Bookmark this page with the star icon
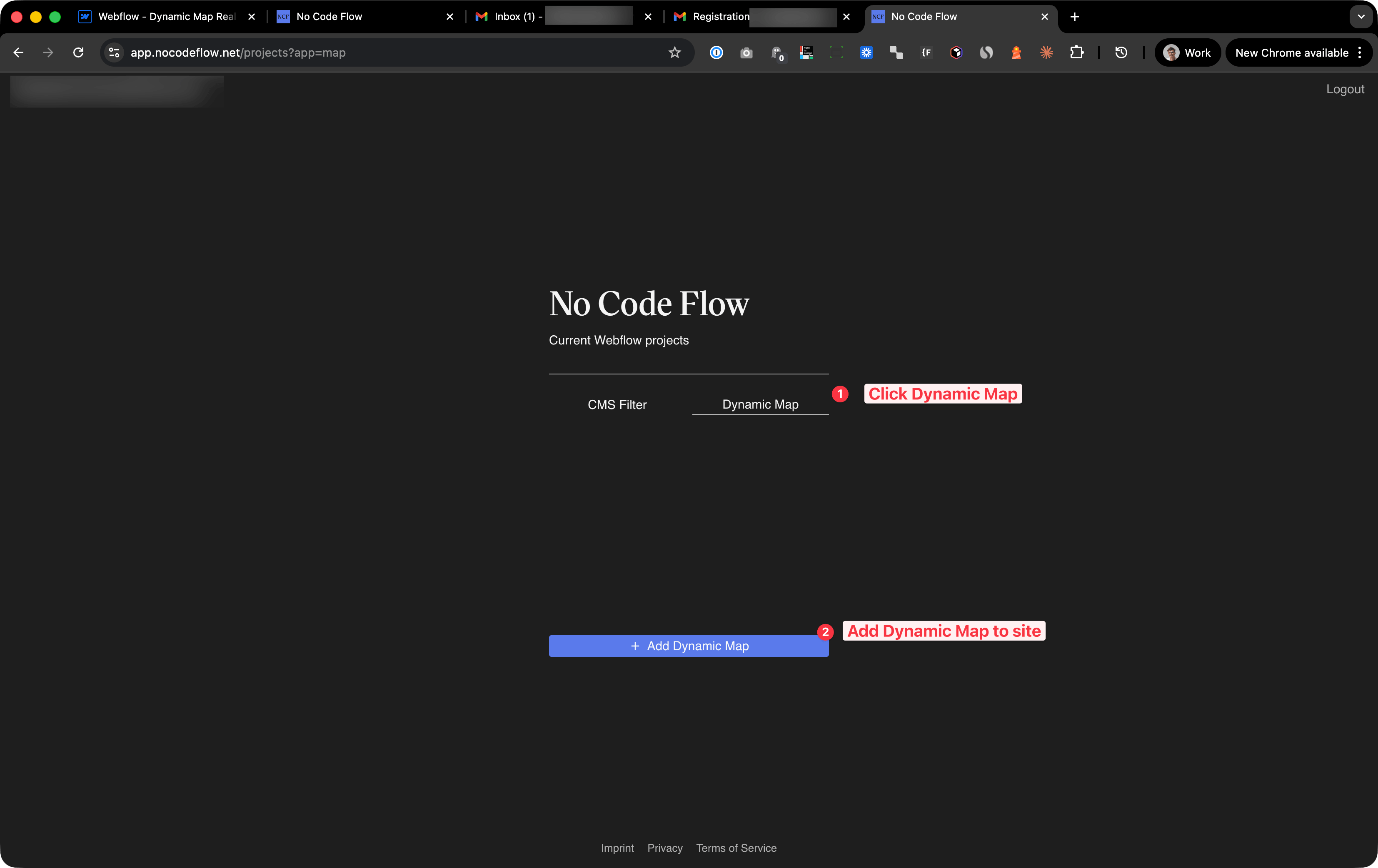Screen dimensions: 1378x868 [675, 52]
